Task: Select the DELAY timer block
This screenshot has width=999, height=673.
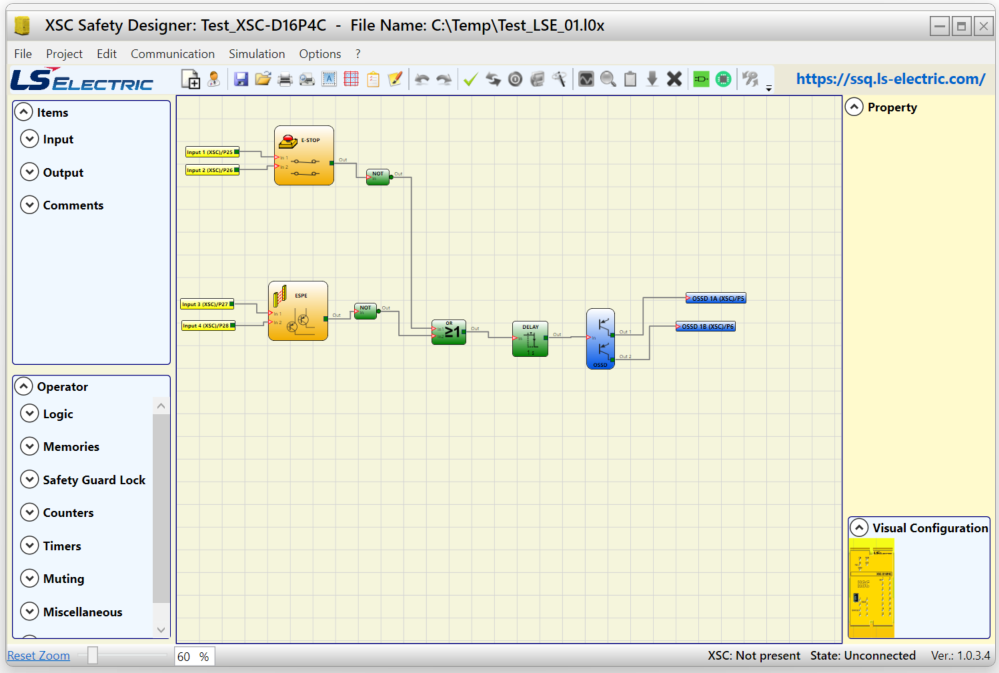Action: click(x=530, y=339)
